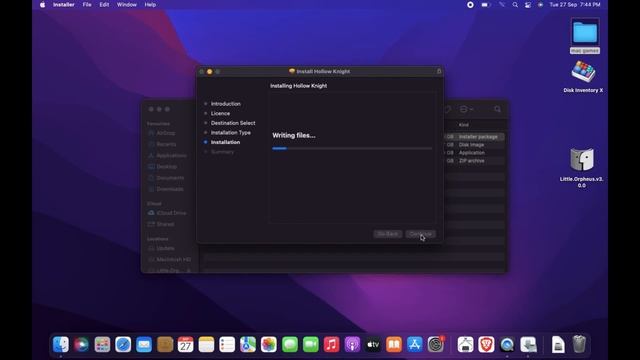Select the Installation step
The image size is (640, 360).
(225, 142)
